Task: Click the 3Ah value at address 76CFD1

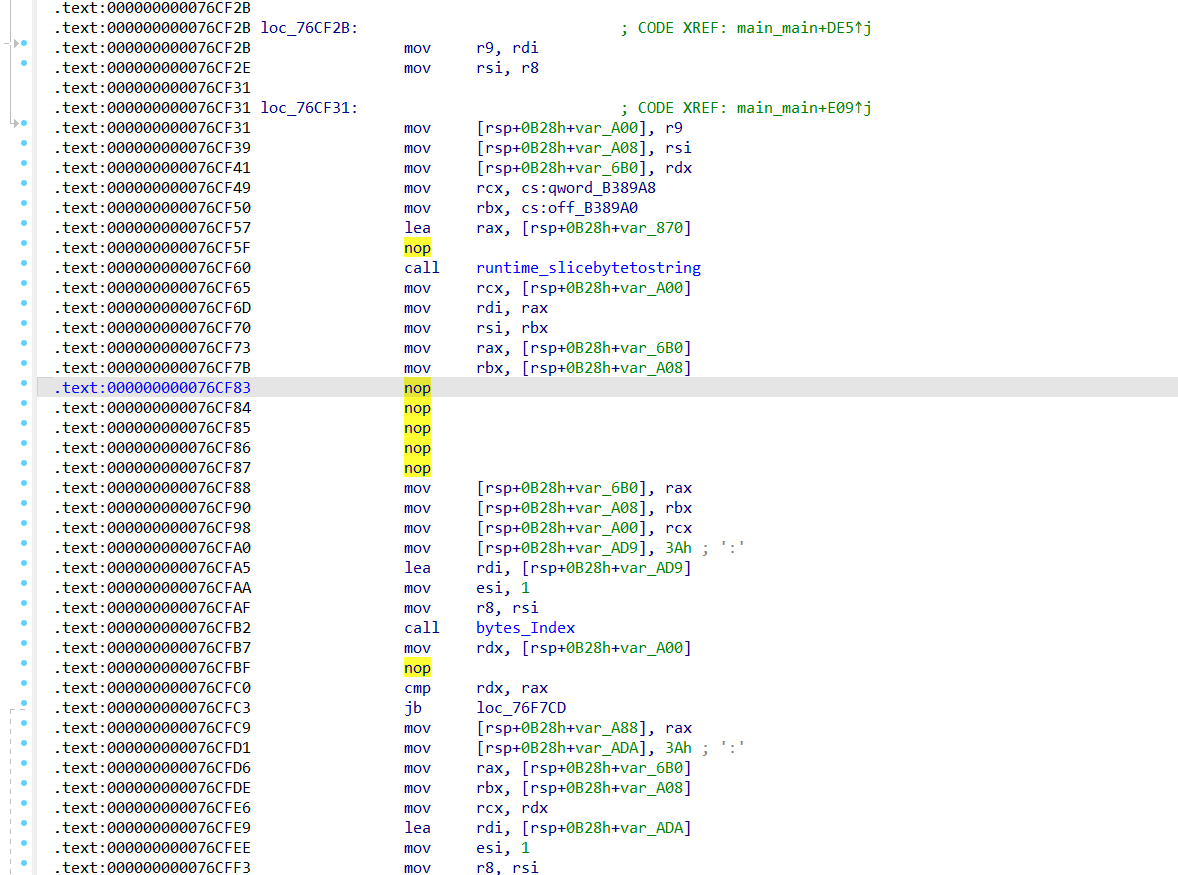Action: (678, 748)
